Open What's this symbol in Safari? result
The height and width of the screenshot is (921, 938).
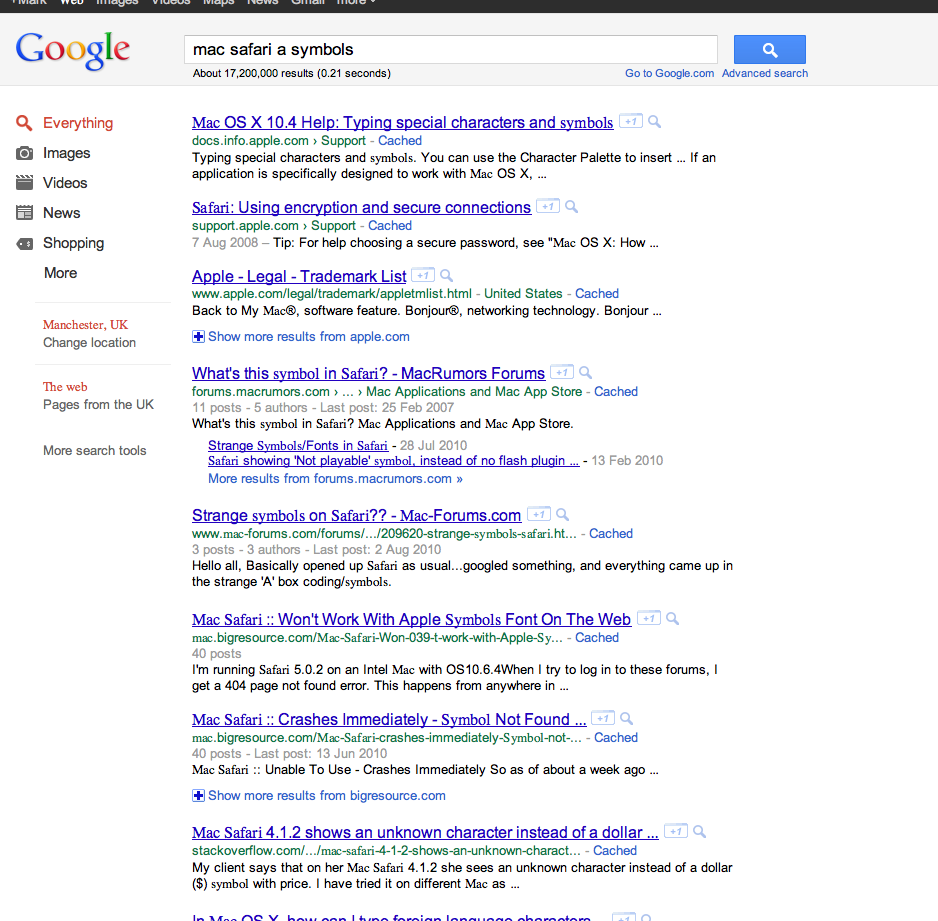pyautogui.click(x=368, y=373)
